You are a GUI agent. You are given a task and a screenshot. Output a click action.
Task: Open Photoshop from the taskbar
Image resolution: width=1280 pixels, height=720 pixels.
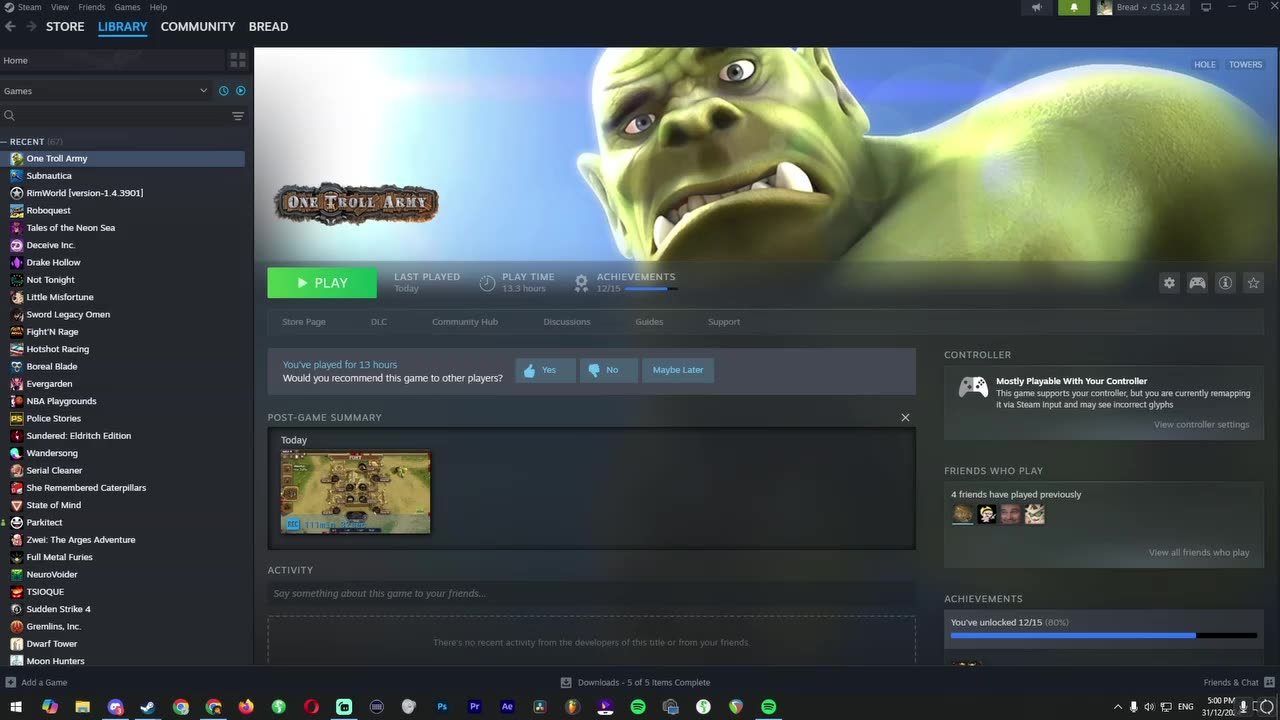tap(442, 707)
